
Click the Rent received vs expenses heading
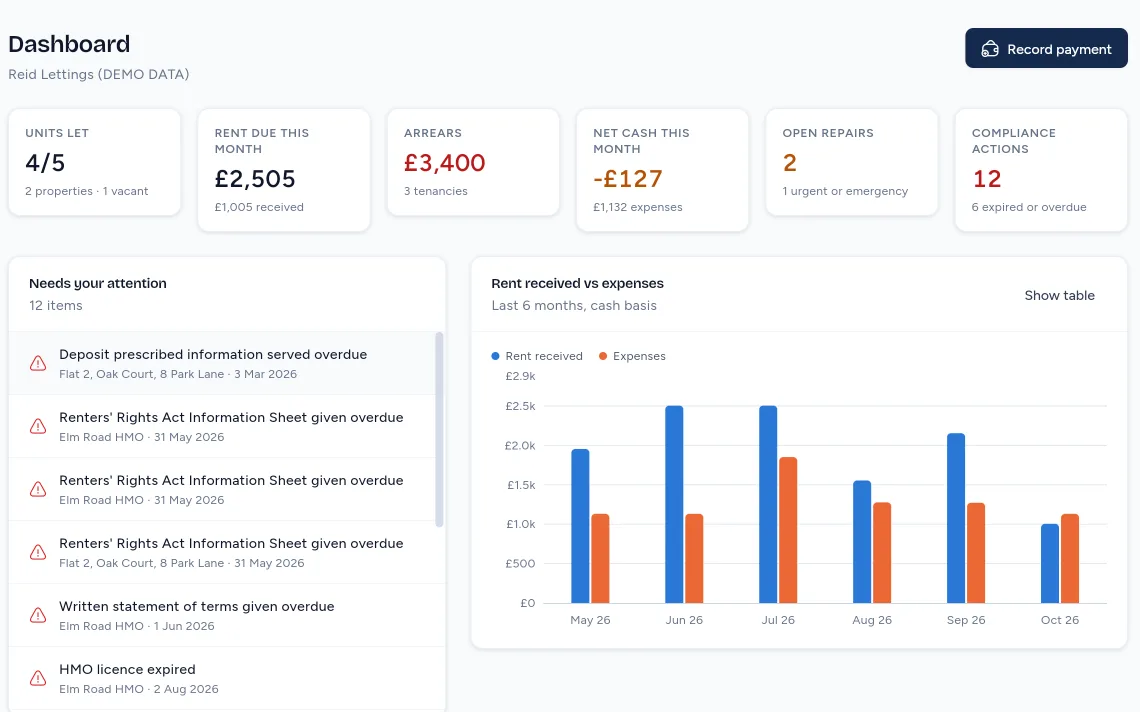(x=577, y=284)
